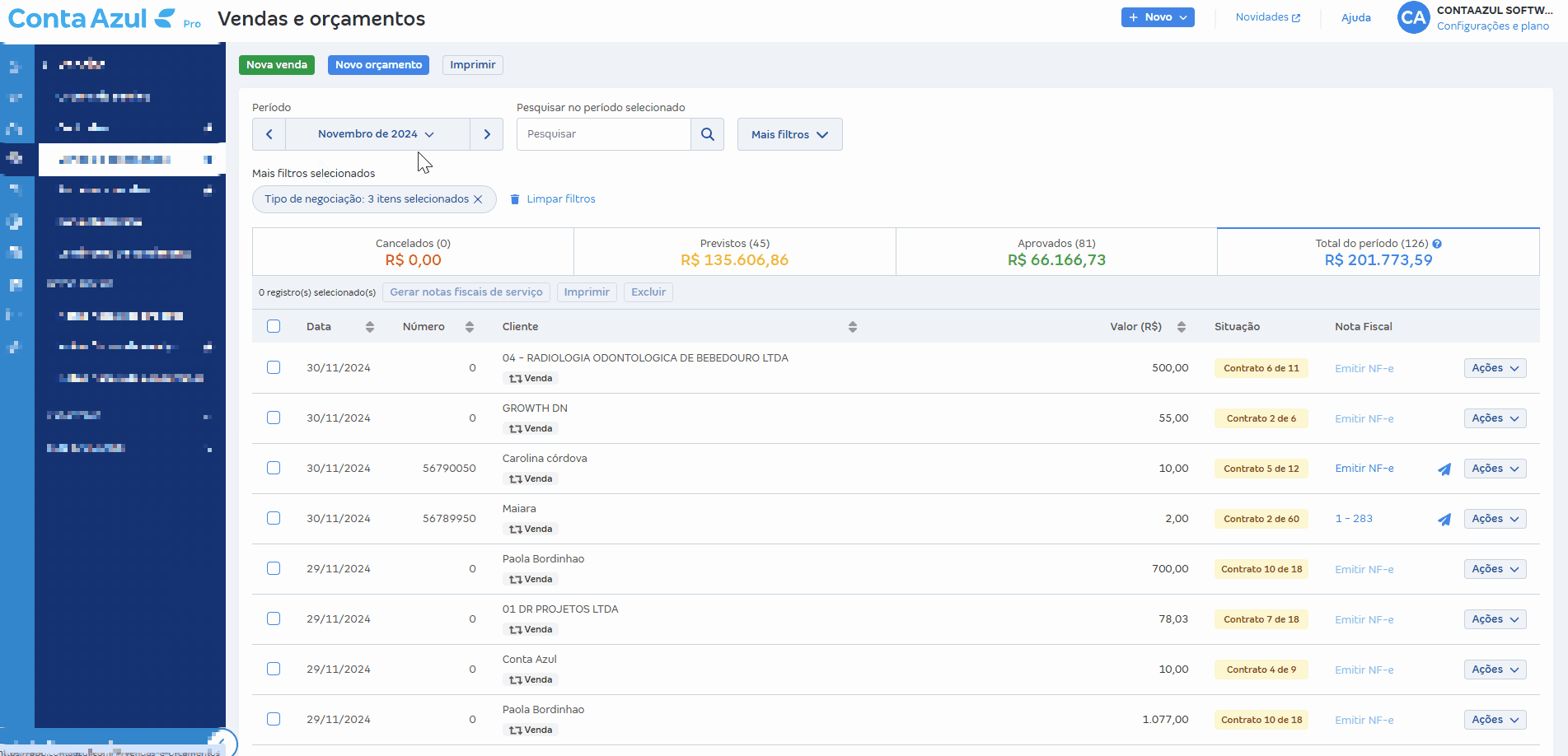The height and width of the screenshot is (756, 1568).
Task: Click the green Nova venda button
Action: pyautogui.click(x=277, y=65)
